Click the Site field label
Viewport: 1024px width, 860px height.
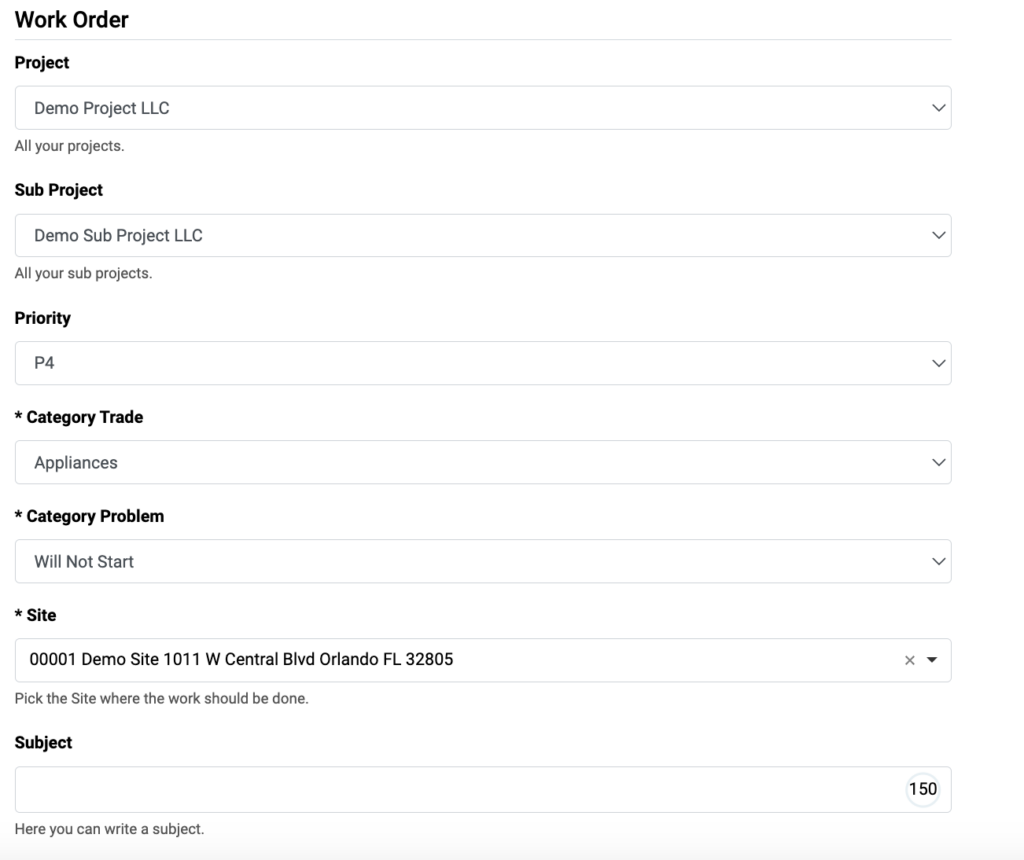(x=35, y=615)
